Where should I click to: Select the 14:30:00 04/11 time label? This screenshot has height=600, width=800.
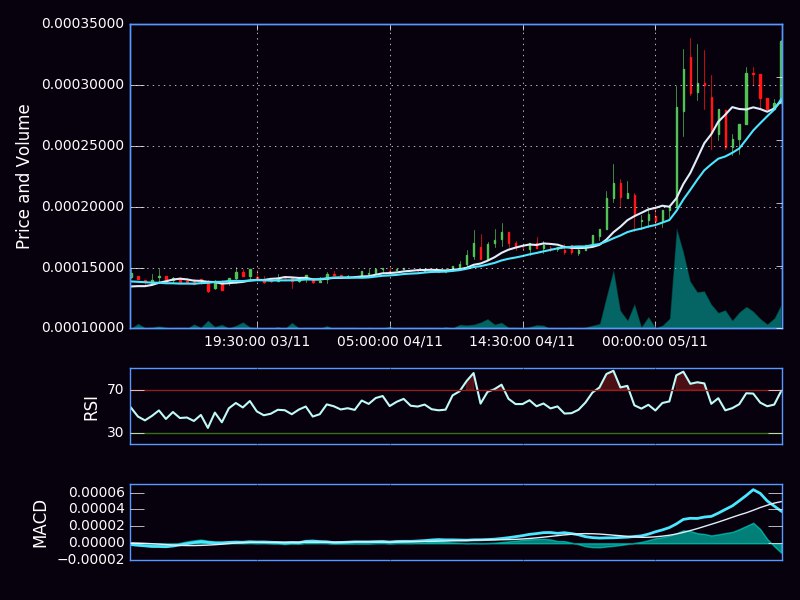[x=522, y=341]
